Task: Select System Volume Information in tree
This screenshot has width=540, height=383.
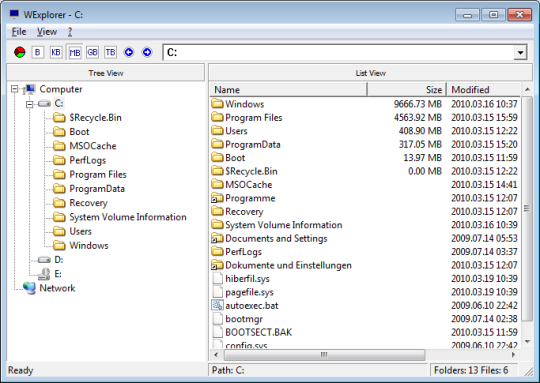Action: [x=128, y=217]
